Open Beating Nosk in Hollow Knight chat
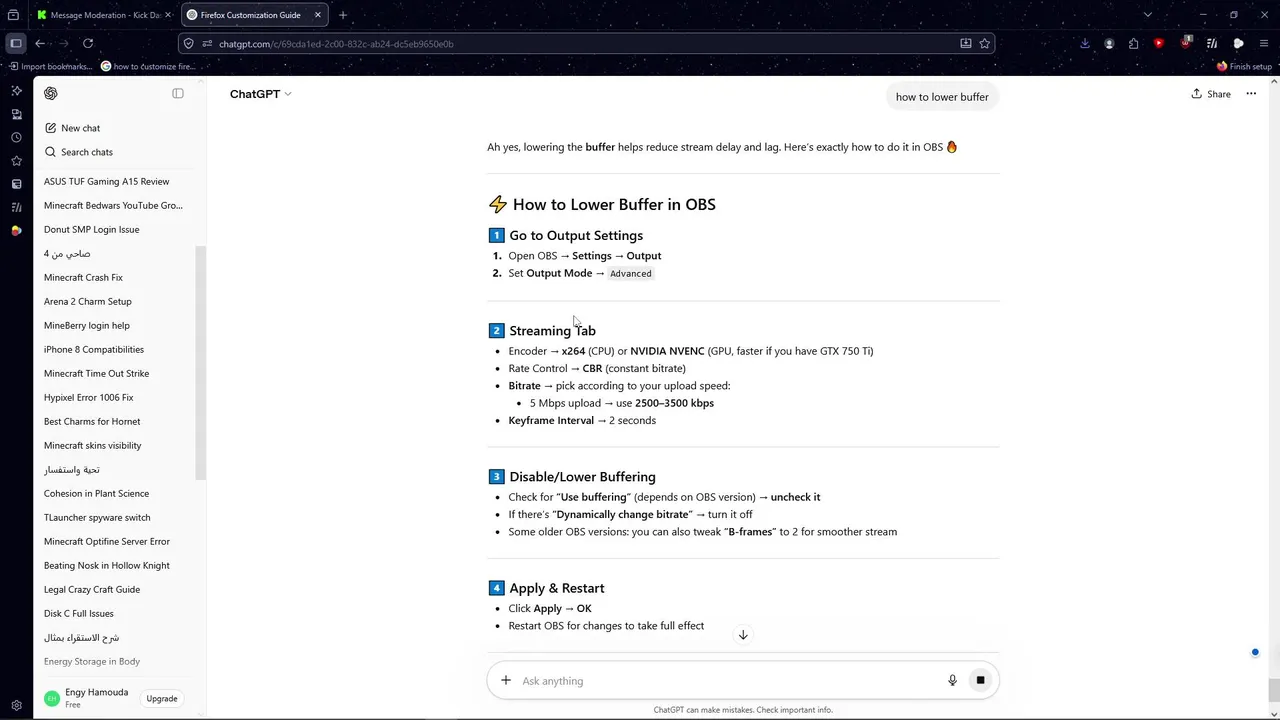Viewport: 1280px width, 720px height. point(107,565)
